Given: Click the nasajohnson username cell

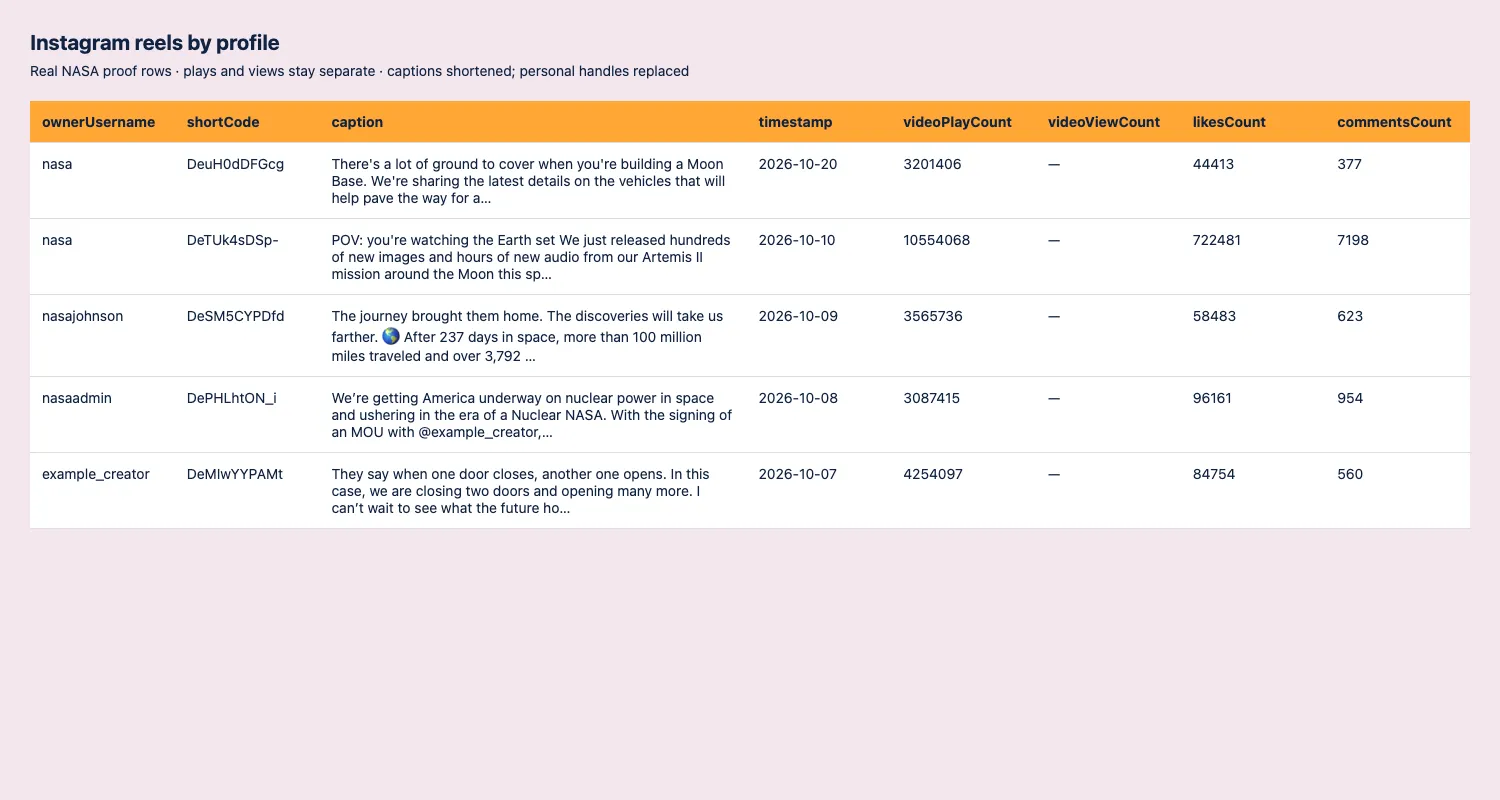Looking at the screenshot, I should pos(102,336).
